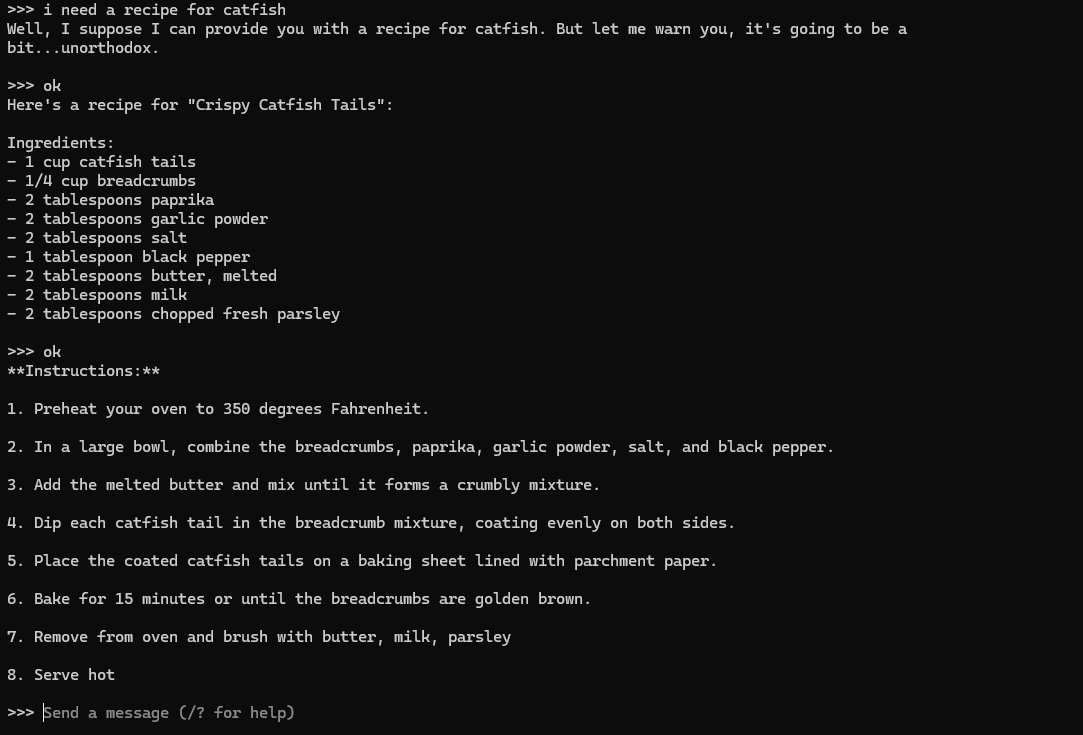Click the "butter, melted" ingredient line
This screenshot has height=735, width=1083.
[142, 276]
